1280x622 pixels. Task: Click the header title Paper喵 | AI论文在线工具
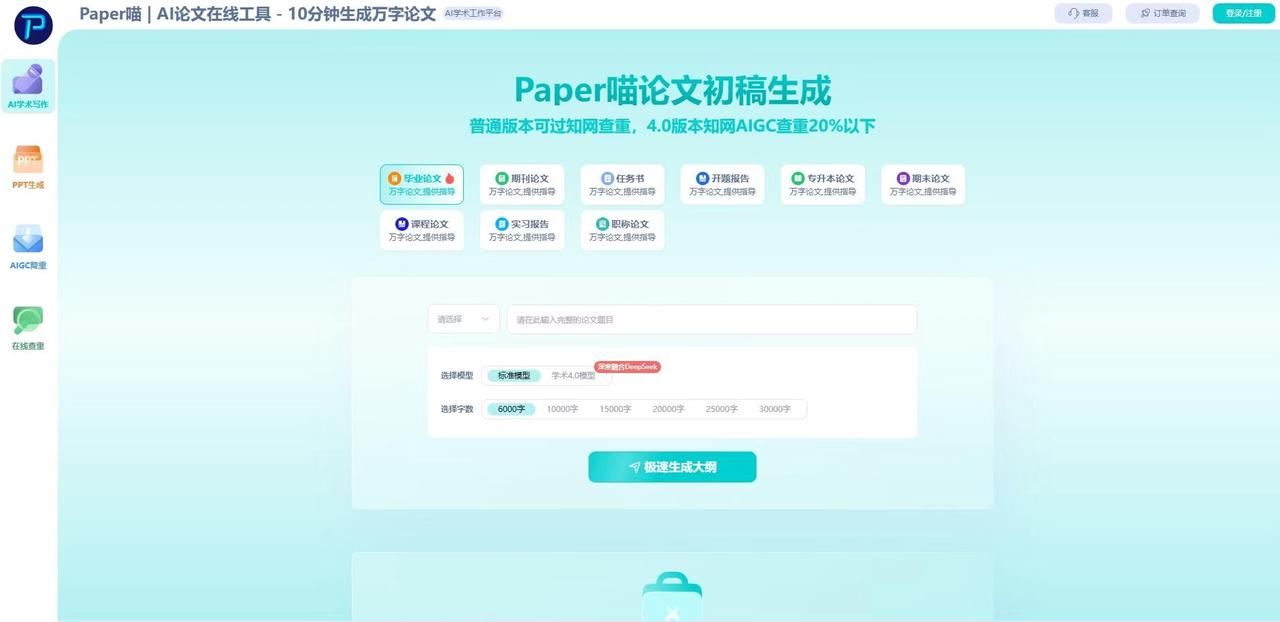point(258,14)
